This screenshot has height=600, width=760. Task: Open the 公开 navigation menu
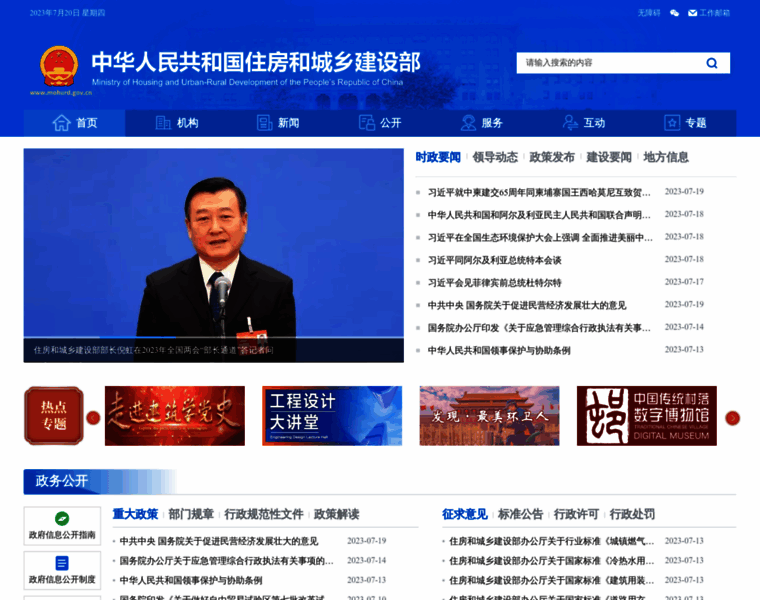[380, 123]
